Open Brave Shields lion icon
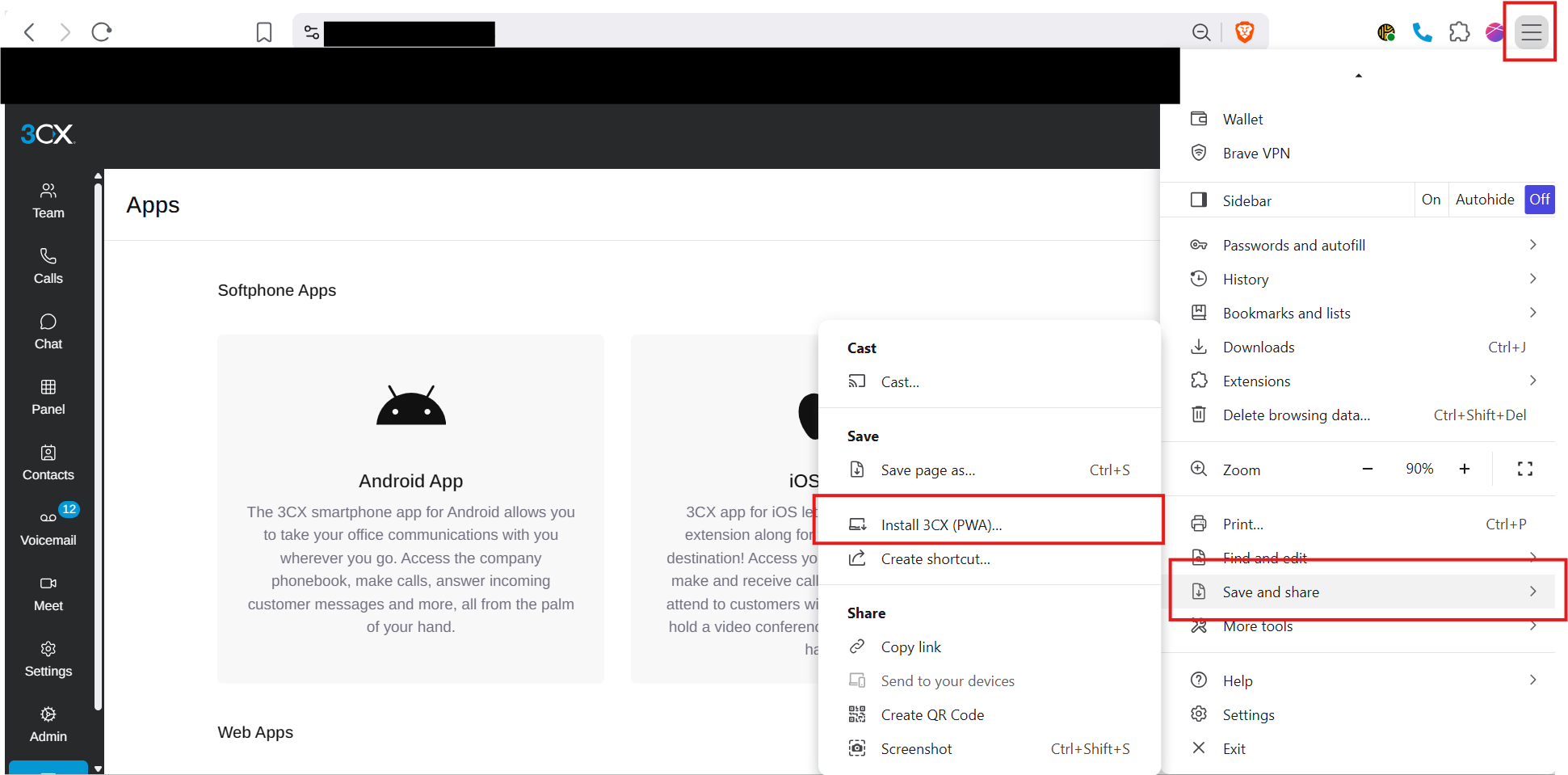Image resolution: width=1568 pixels, height=775 pixels. [x=1245, y=32]
